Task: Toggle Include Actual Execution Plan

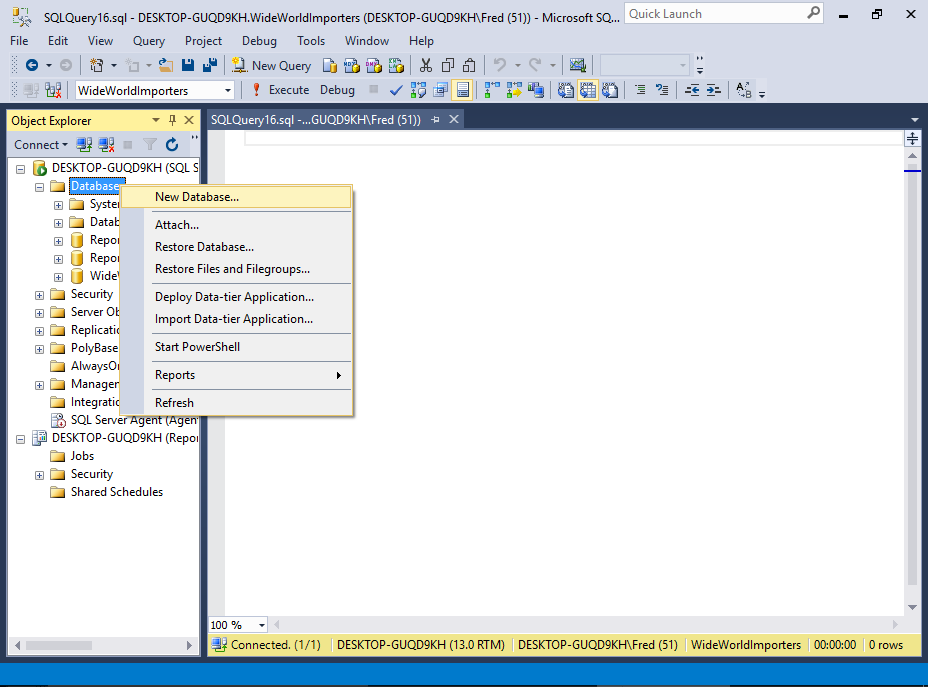Action: (492, 90)
